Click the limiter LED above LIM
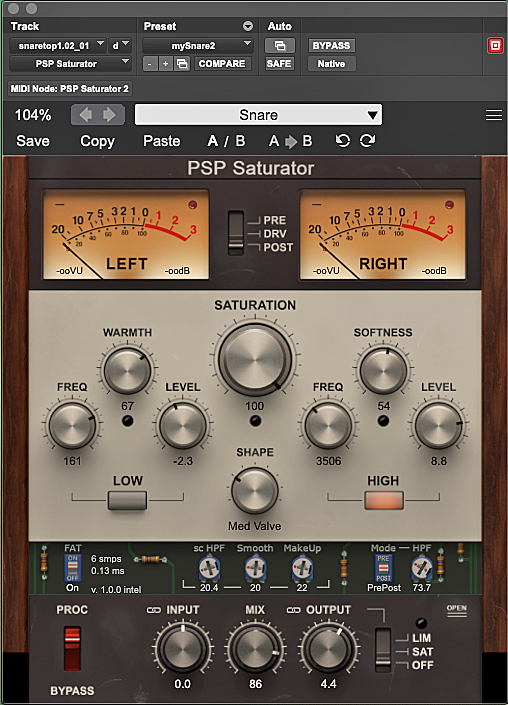 (x=421, y=623)
